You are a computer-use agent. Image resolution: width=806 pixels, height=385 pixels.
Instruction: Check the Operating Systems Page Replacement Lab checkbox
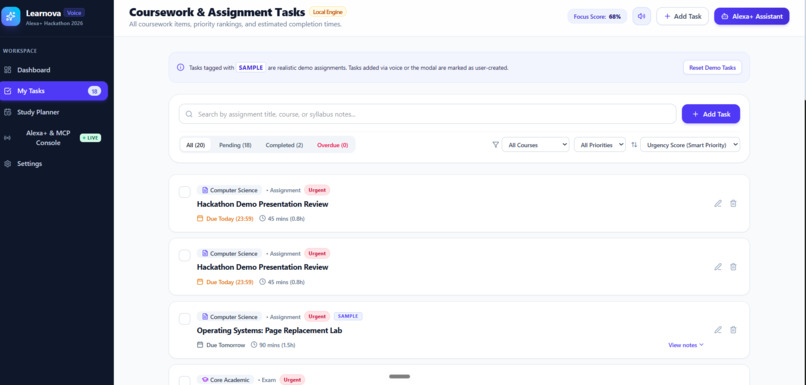[x=185, y=319]
